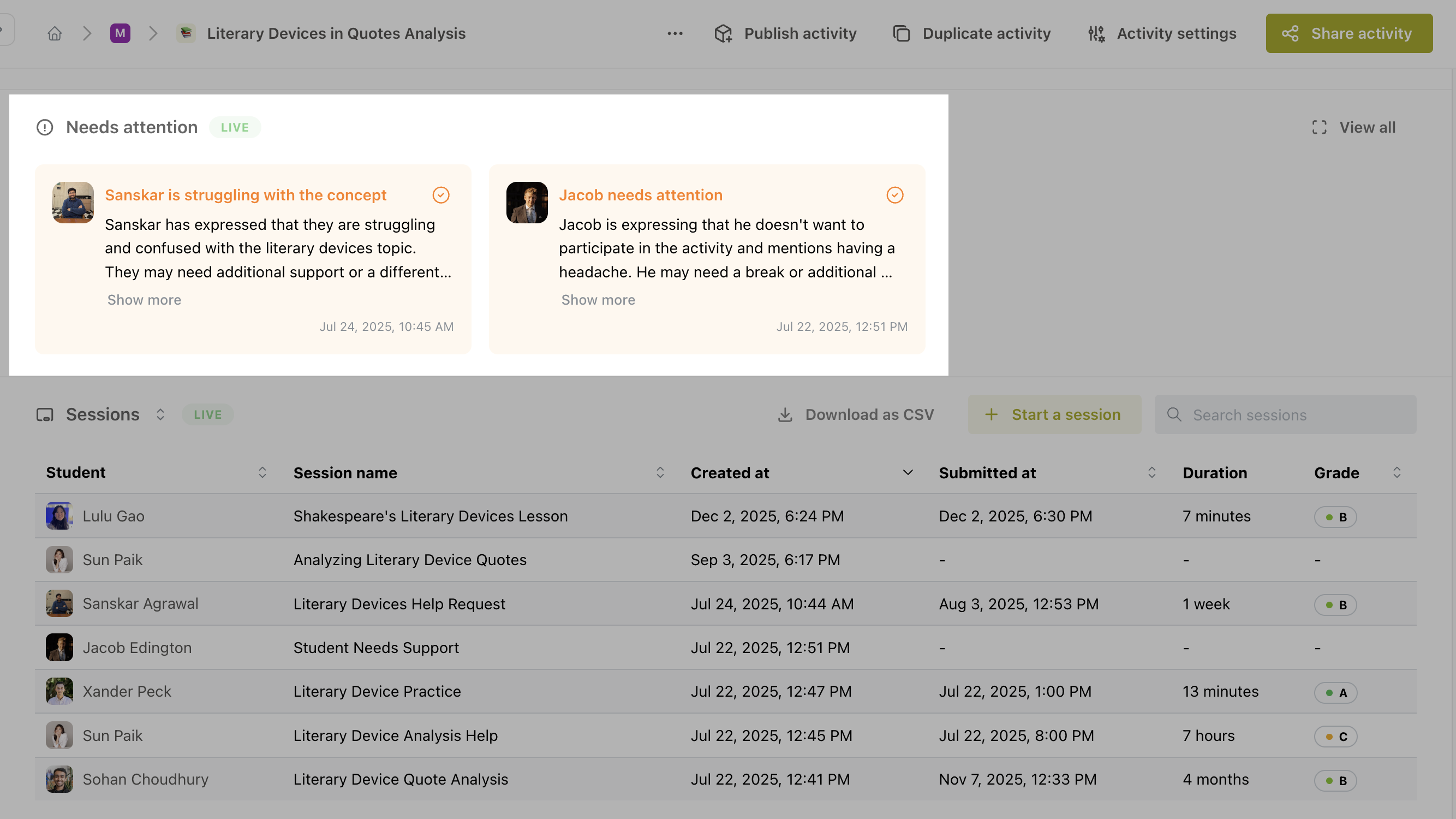Click Jacob Edington's avatar in table
The width and height of the screenshot is (1456, 819).
(x=59, y=648)
